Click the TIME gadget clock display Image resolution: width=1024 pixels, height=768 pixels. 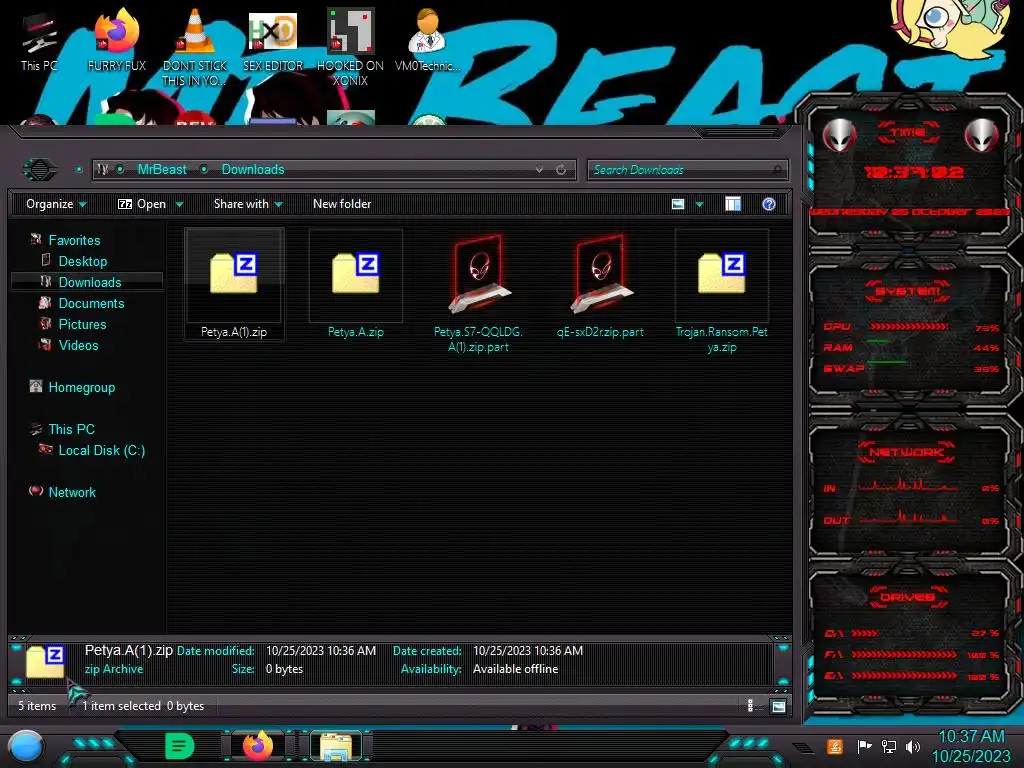coord(913,172)
